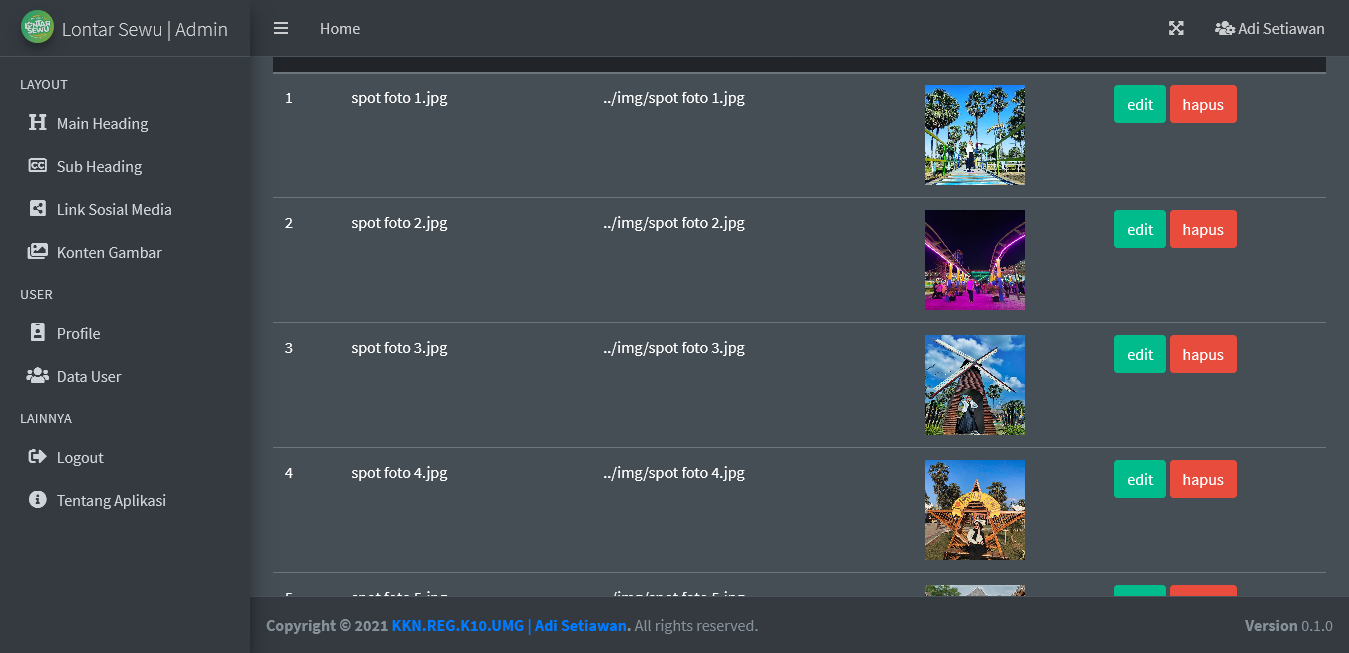This screenshot has height=653, width=1349.
Task: Click the LAINNYA section header
Action: [x=46, y=419]
